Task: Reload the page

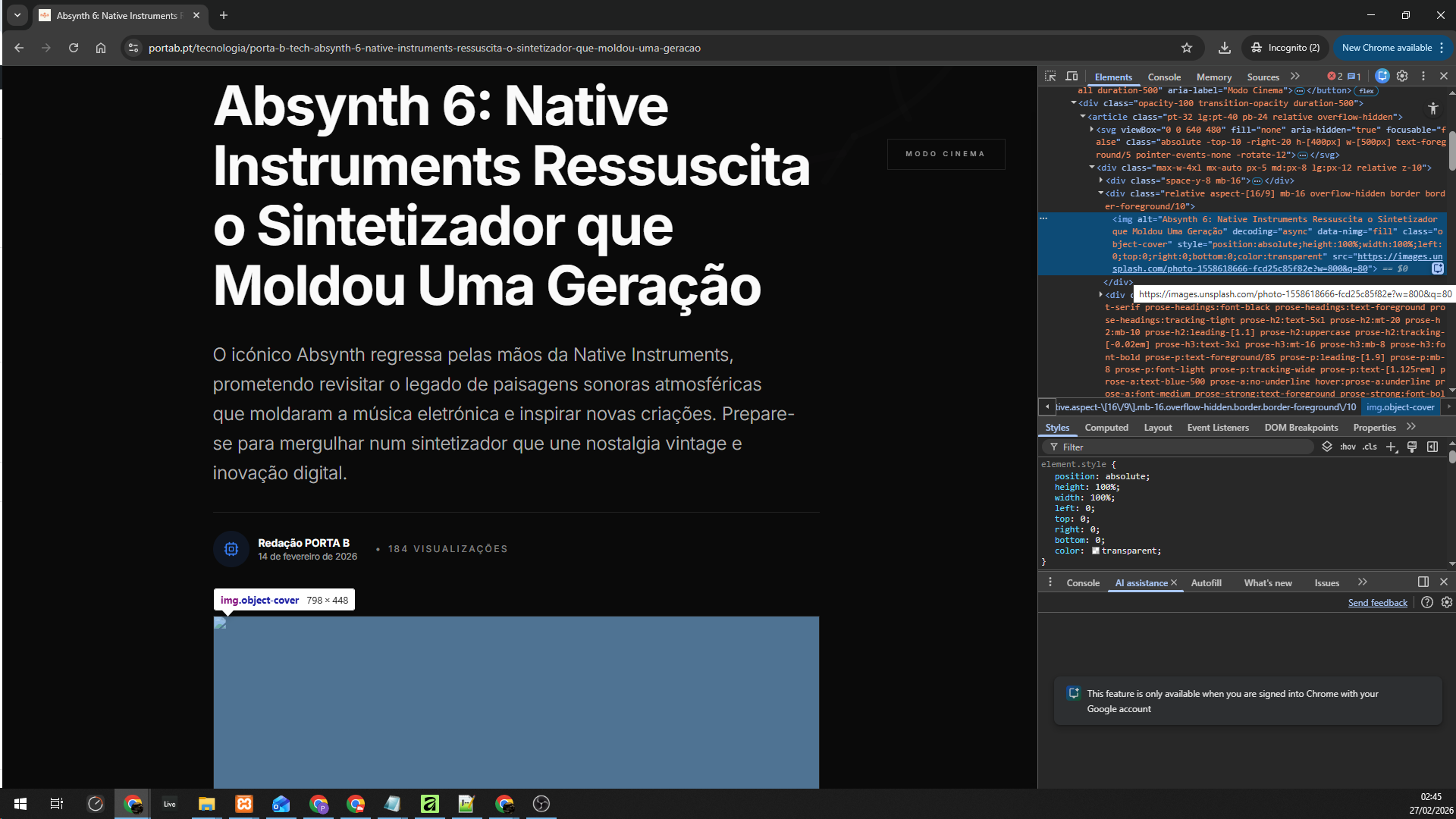Action: coord(74,48)
